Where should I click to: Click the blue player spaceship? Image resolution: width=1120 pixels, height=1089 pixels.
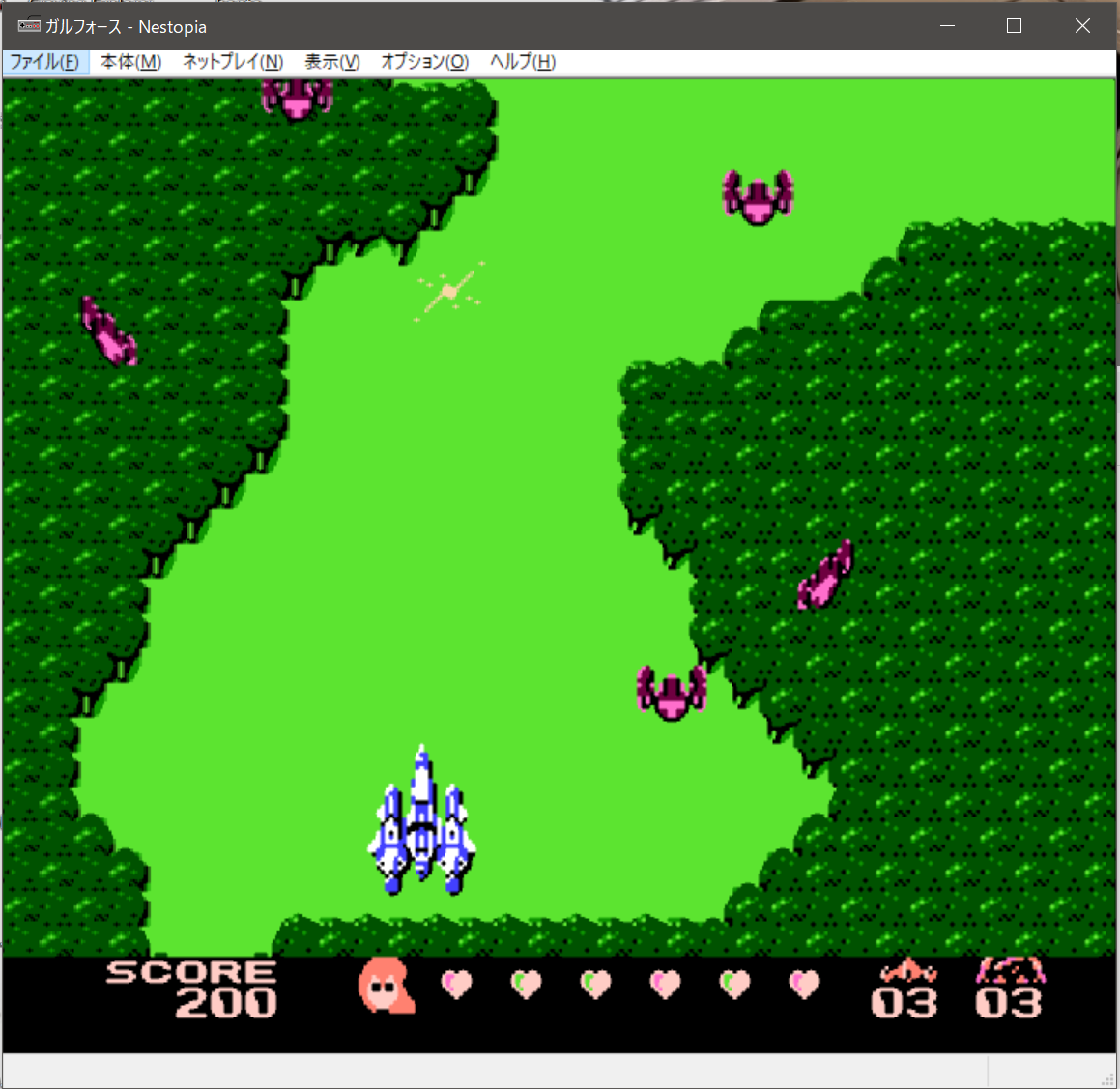coord(422,819)
